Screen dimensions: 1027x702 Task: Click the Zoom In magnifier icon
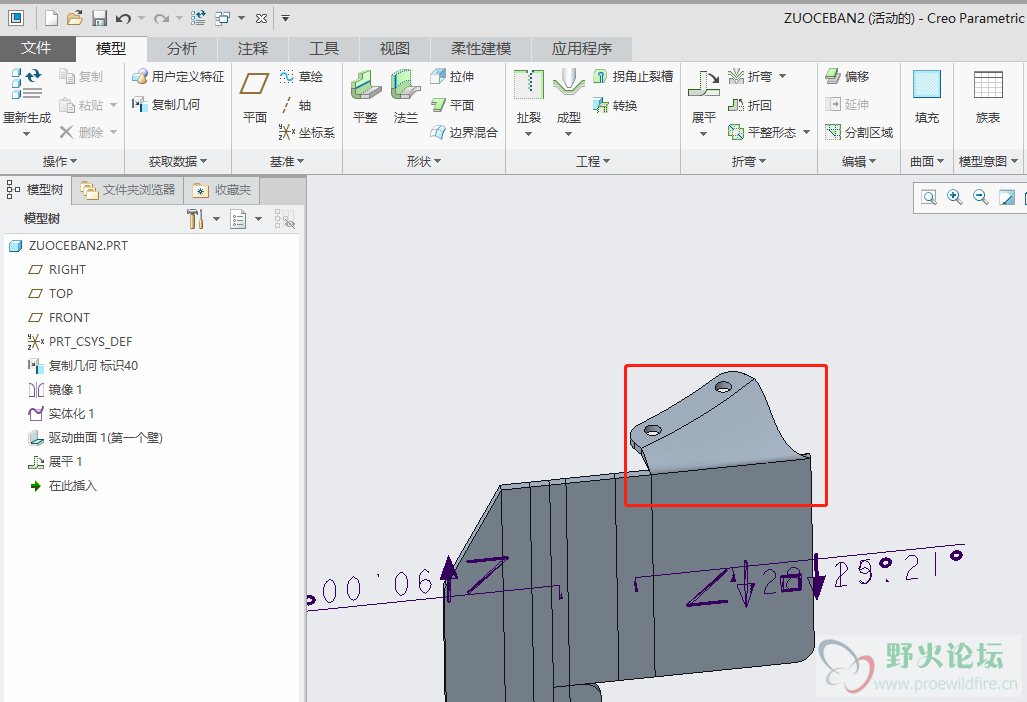click(955, 197)
